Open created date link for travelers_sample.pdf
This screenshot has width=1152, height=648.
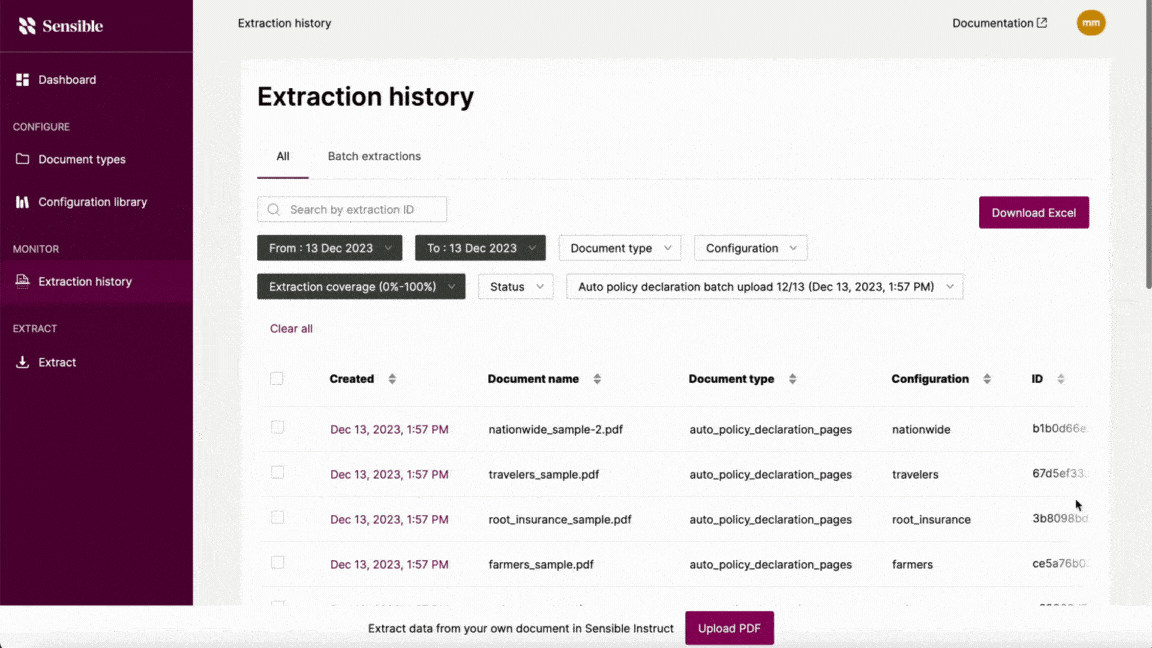[x=389, y=474]
